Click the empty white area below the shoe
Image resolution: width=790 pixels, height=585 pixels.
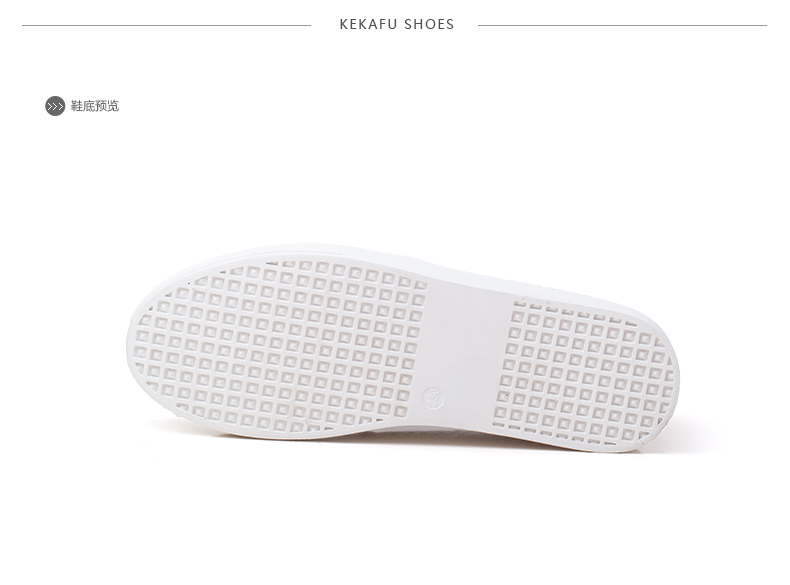(x=395, y=519)
